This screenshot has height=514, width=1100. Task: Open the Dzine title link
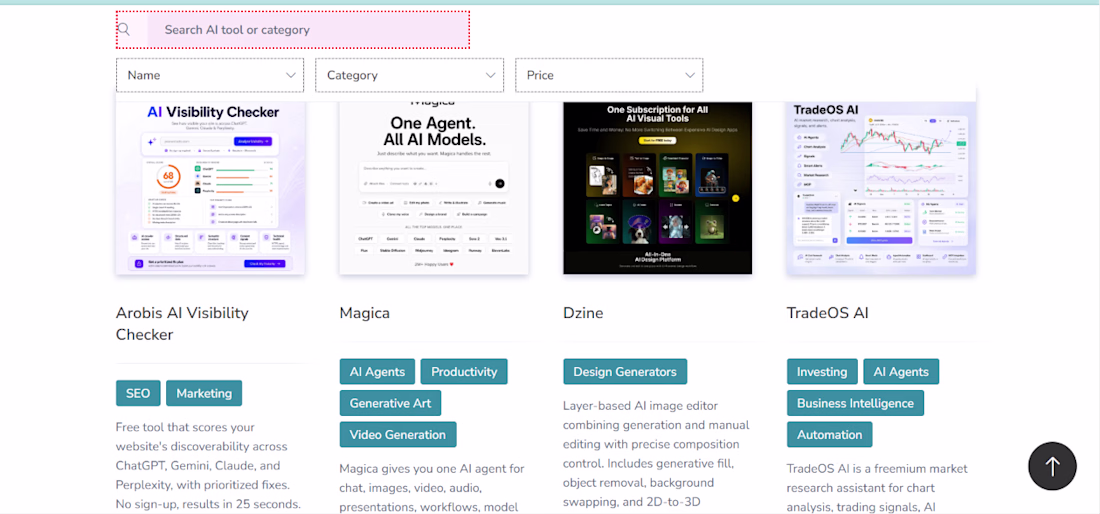[x=584, y=313]
